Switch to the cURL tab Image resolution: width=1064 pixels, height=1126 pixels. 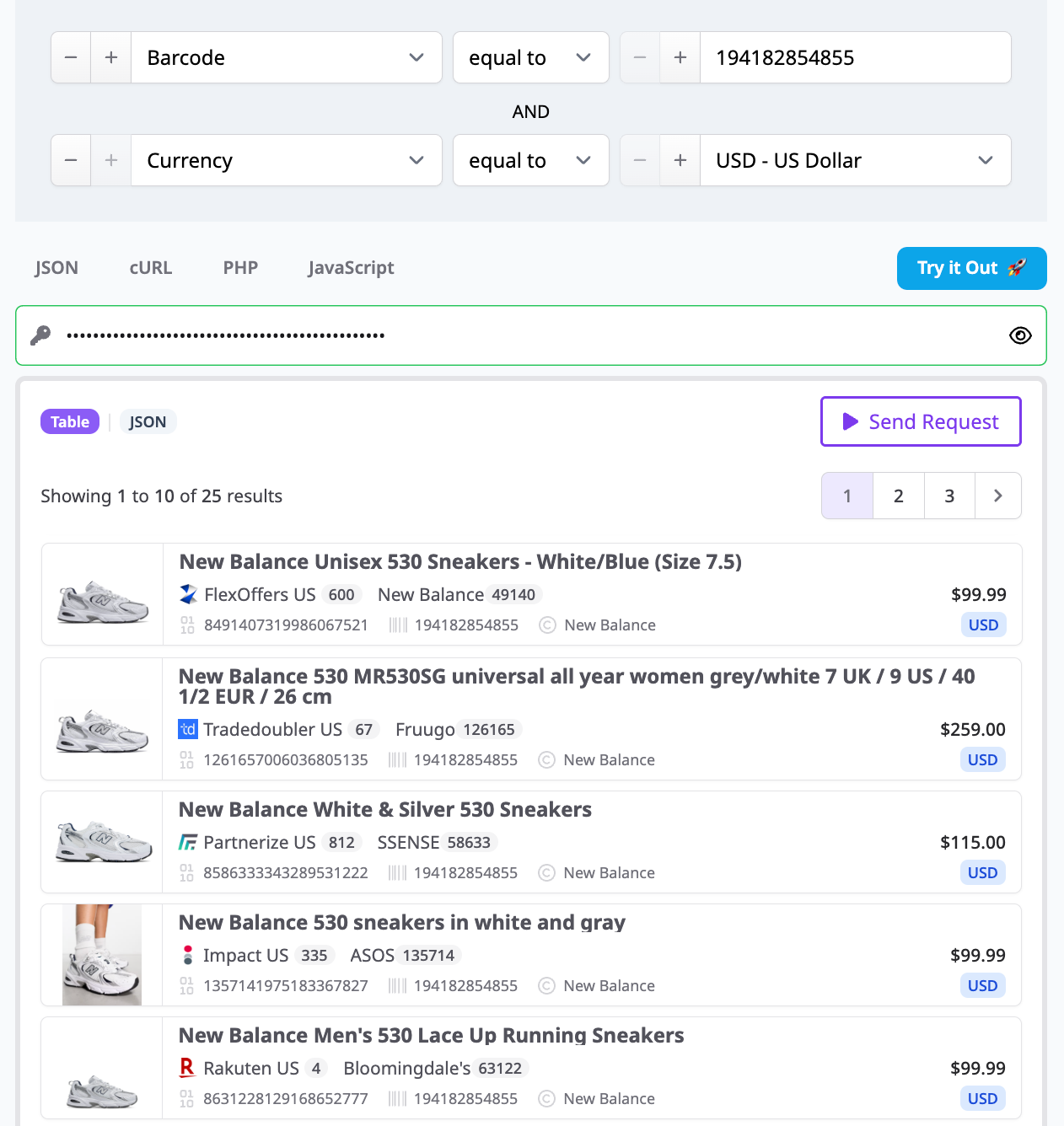coord(151,268)
